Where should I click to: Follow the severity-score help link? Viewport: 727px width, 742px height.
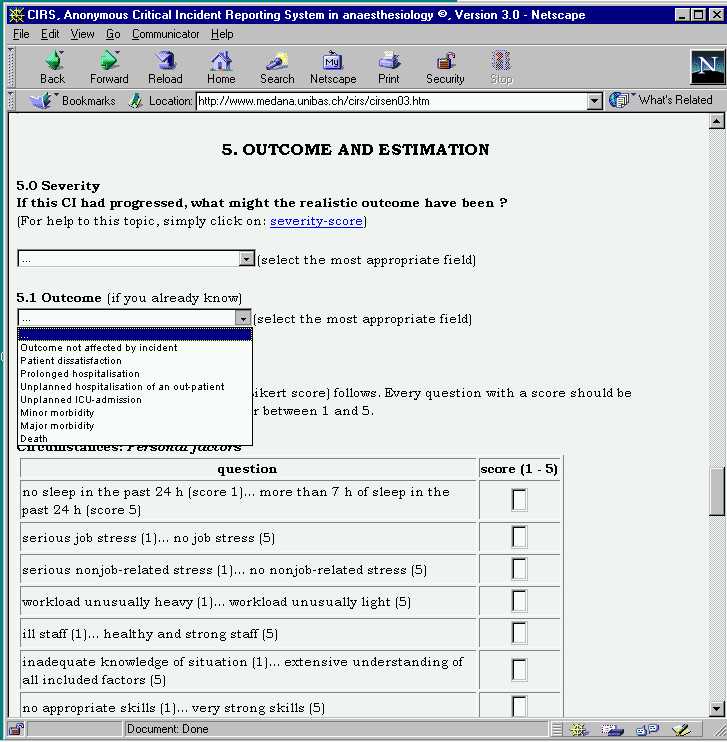click(316, 221)
